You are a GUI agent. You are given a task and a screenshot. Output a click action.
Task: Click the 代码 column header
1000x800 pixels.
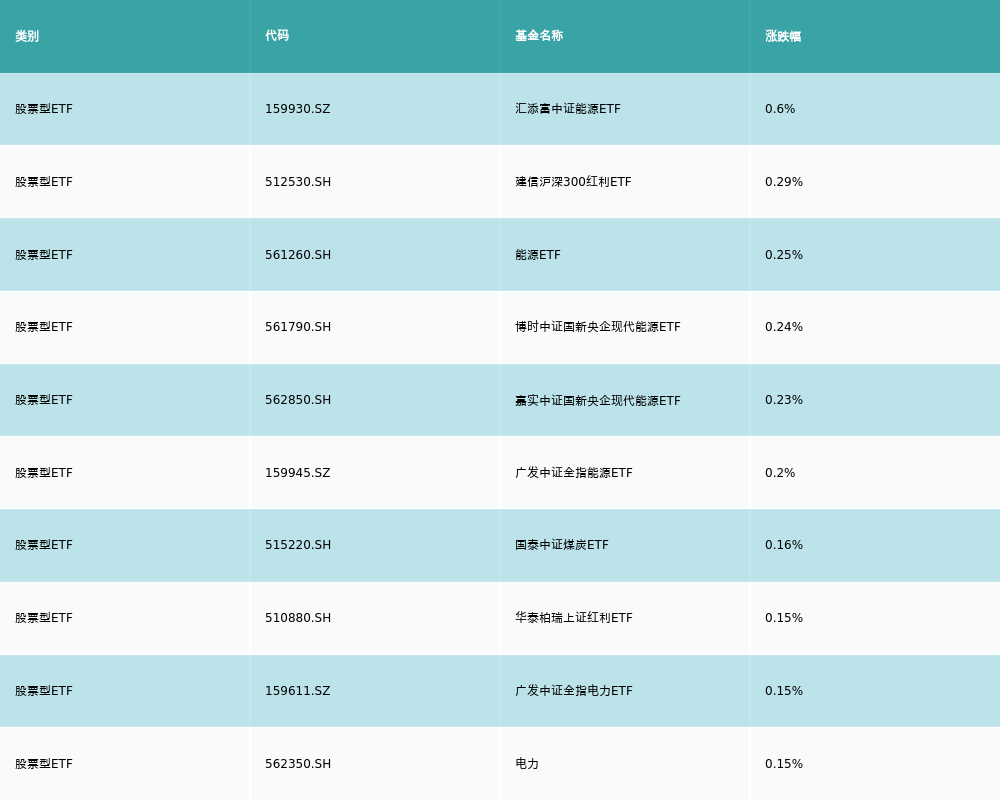pyautogui.click(x=277, y=36)
